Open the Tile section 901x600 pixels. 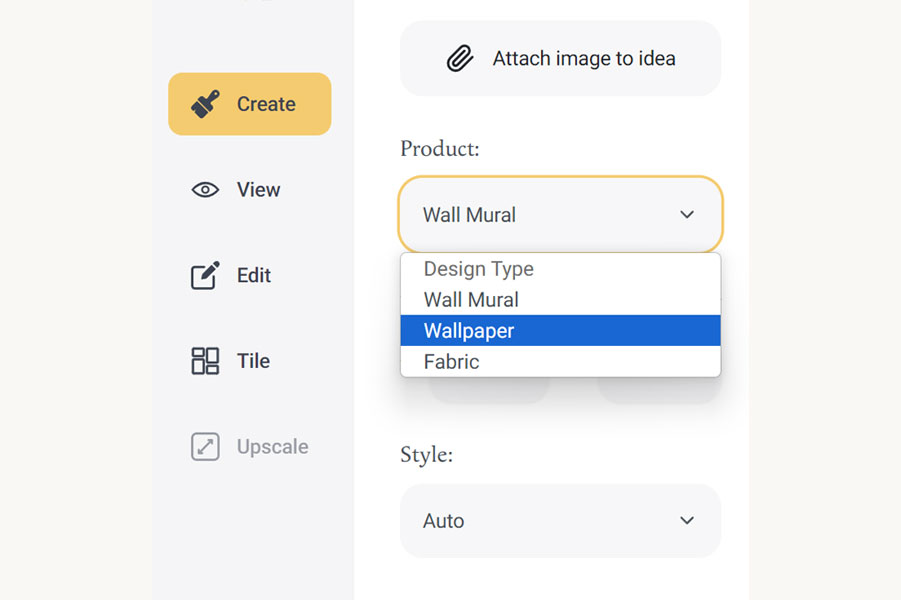[250, 361]
